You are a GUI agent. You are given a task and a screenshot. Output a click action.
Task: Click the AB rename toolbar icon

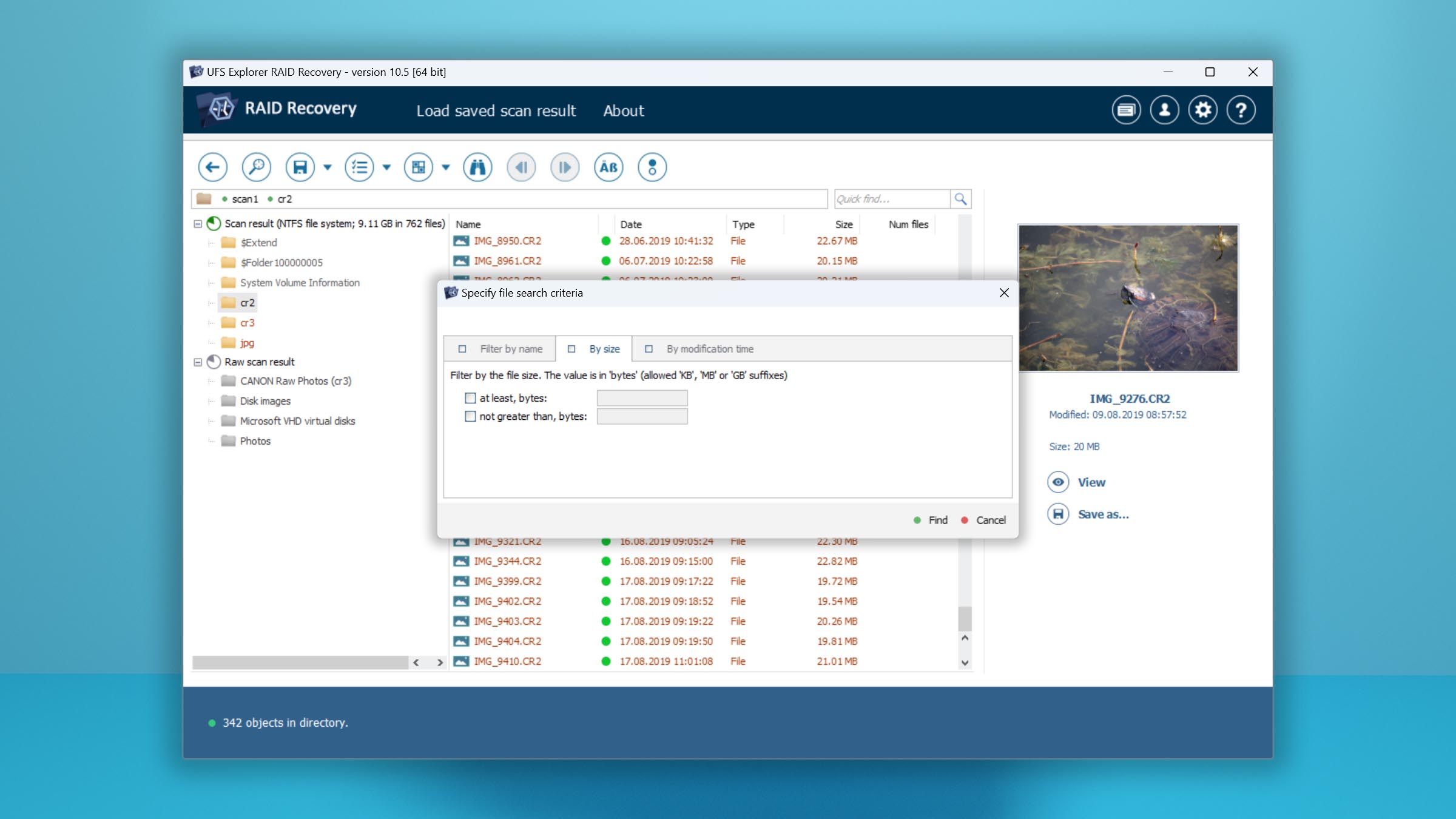click(608, 167)
